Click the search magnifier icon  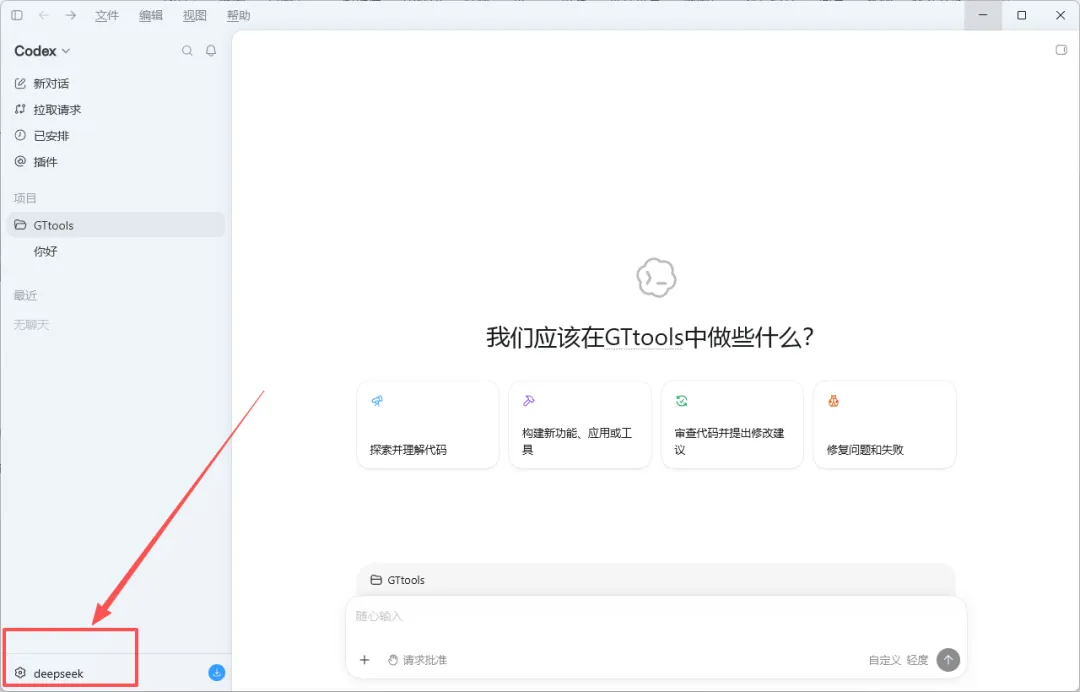click(x=187, y=51)
